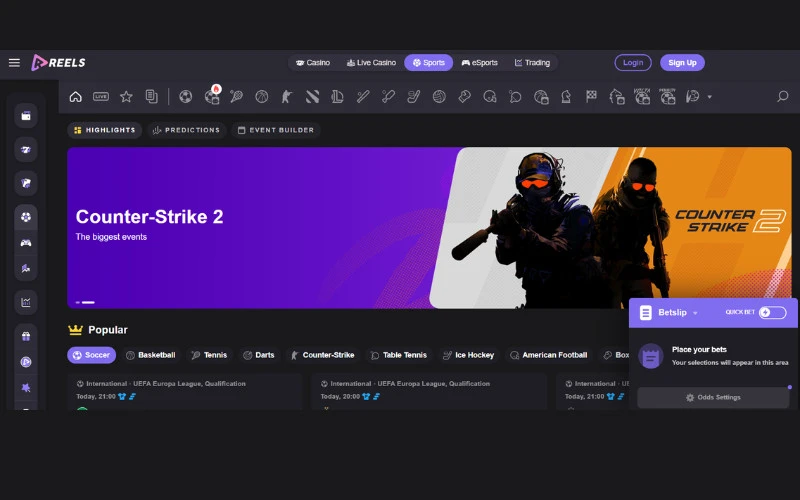Switch to the Predictions tab
The image size is (800, 500).
tap(187, 130)
